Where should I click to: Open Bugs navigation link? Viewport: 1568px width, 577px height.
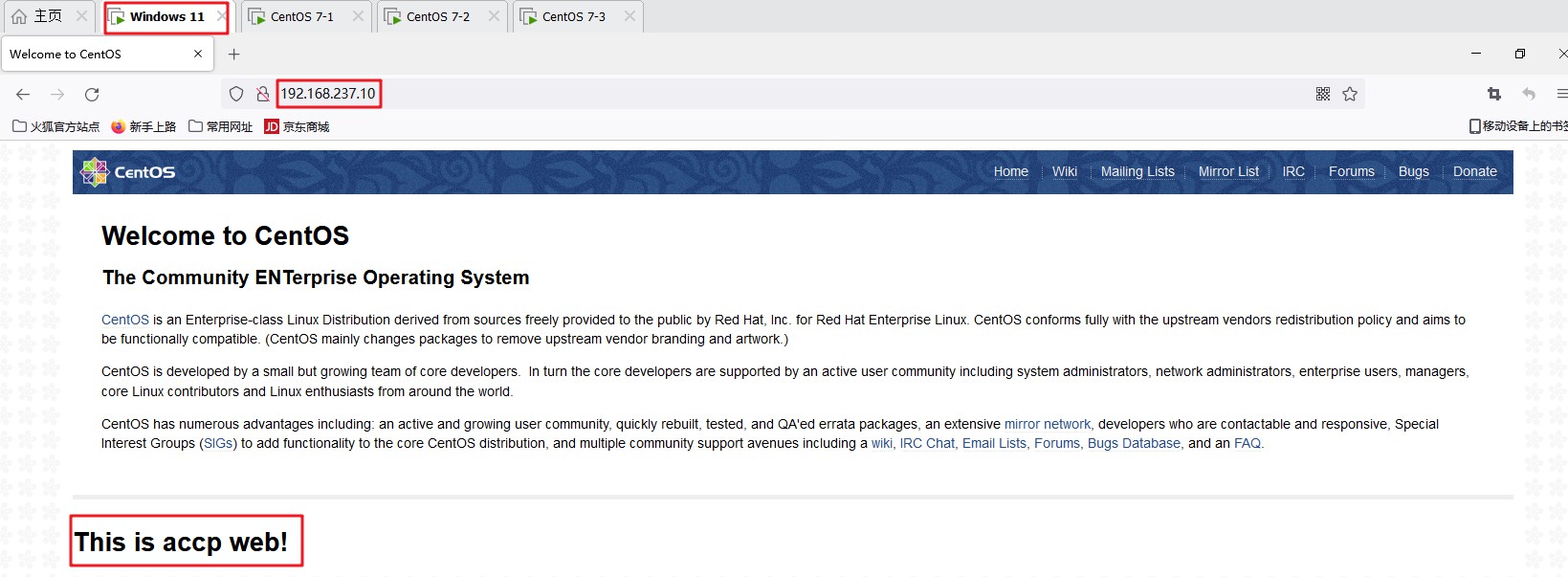point(1413,171)
